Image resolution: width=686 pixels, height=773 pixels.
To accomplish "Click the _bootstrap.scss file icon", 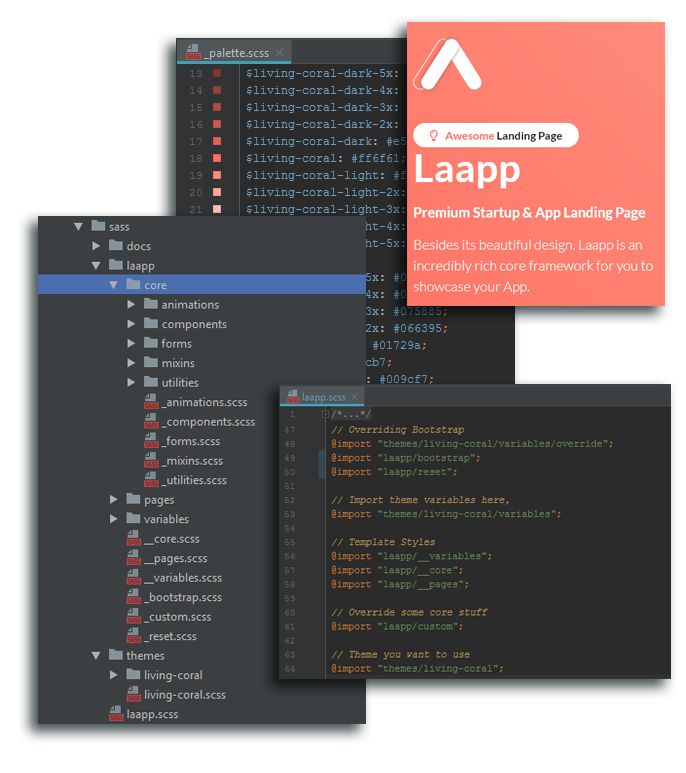I will (x=134, y=597).
